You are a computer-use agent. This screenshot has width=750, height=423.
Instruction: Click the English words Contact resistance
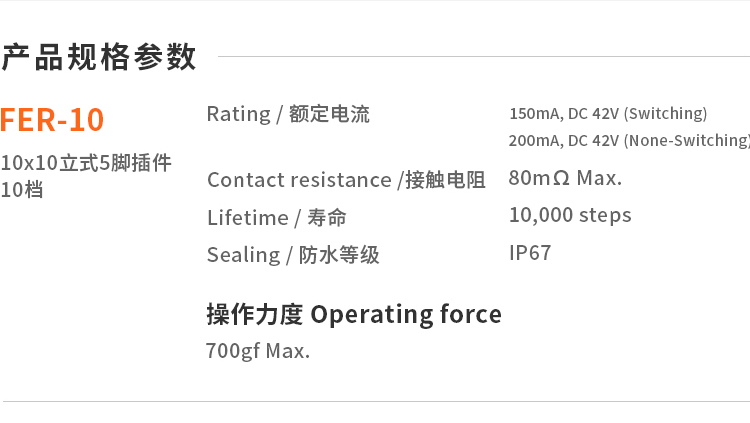[299, 180]
